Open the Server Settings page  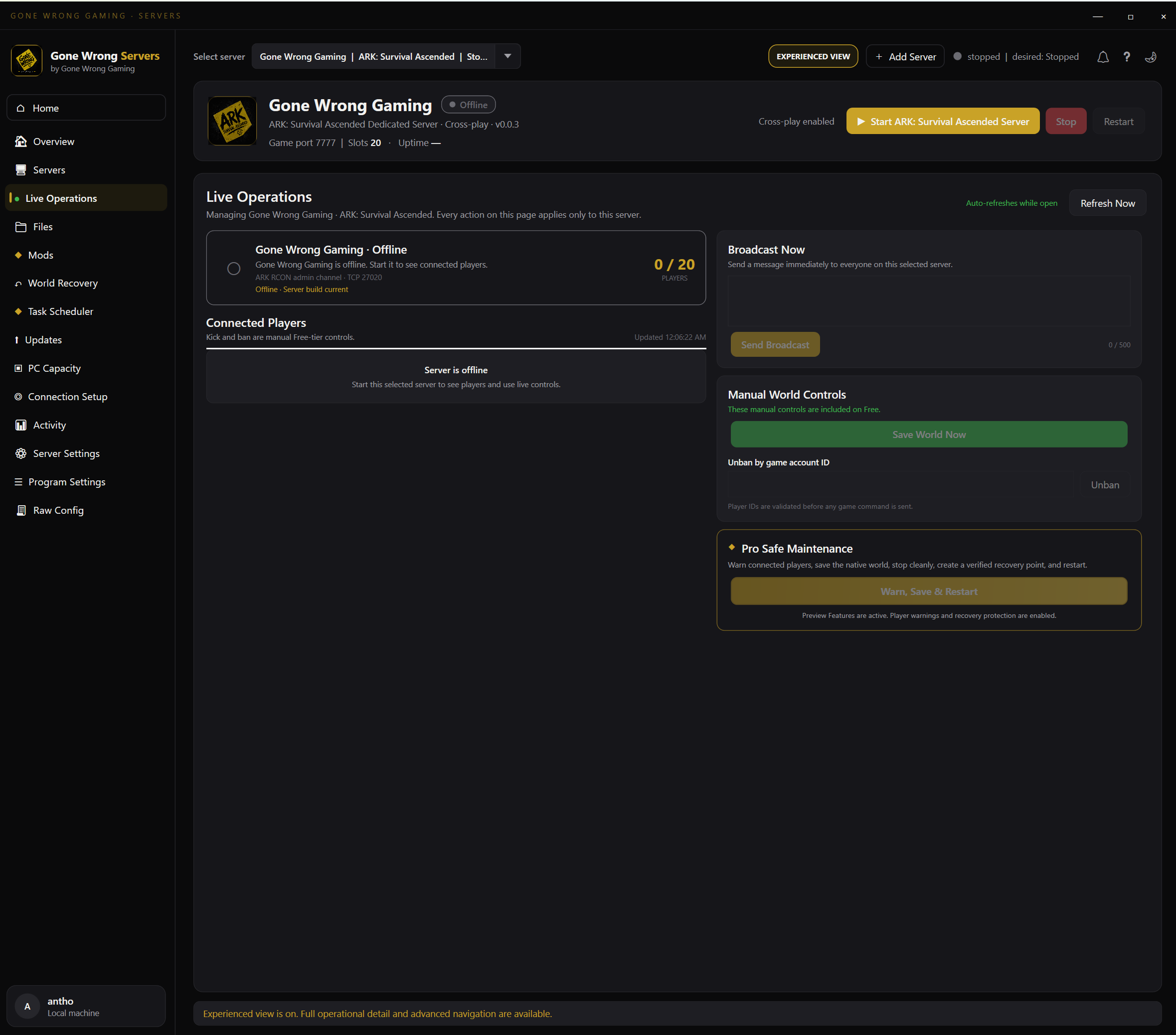pyautogui.click(x=86, y=453)
